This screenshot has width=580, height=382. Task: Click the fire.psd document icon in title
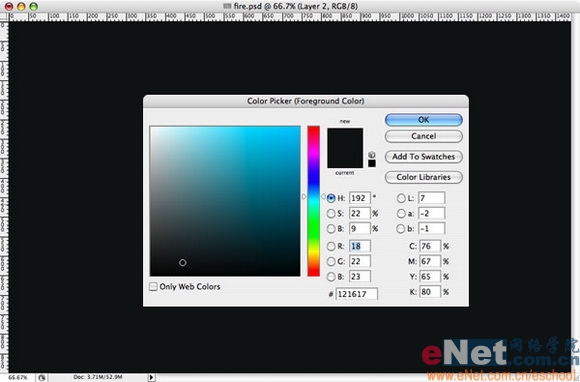coord(227,6)
